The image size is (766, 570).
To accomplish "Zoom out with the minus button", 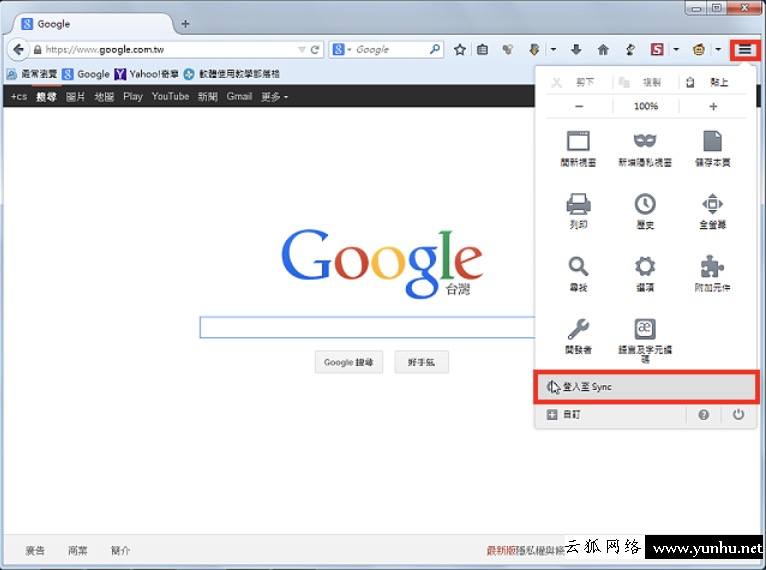I will click(x=579, y=106).
